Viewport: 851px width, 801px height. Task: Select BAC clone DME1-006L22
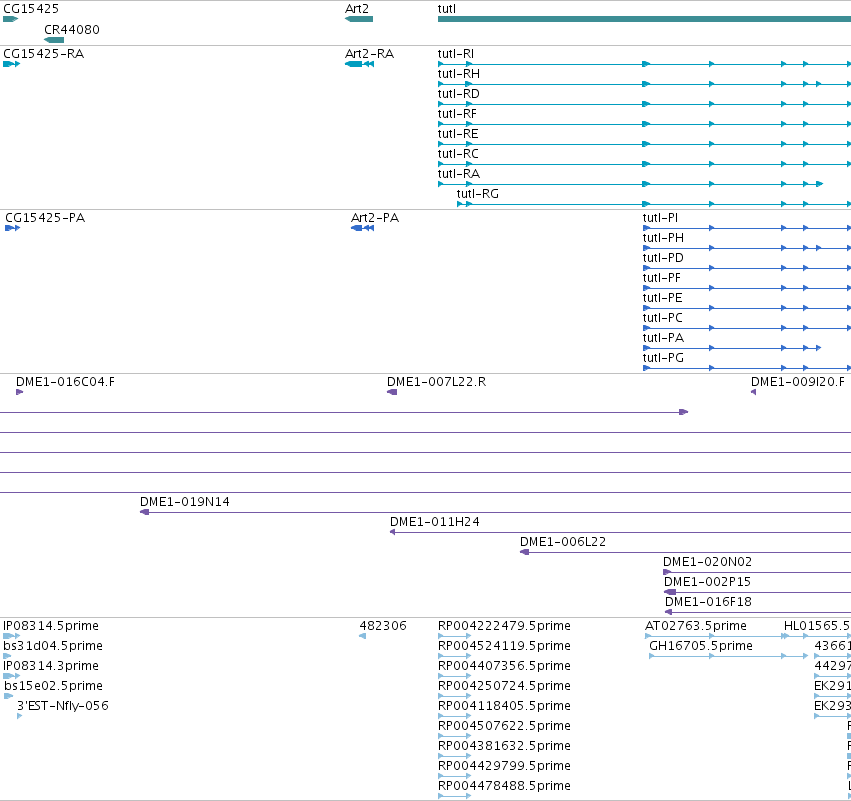[563, 542]
